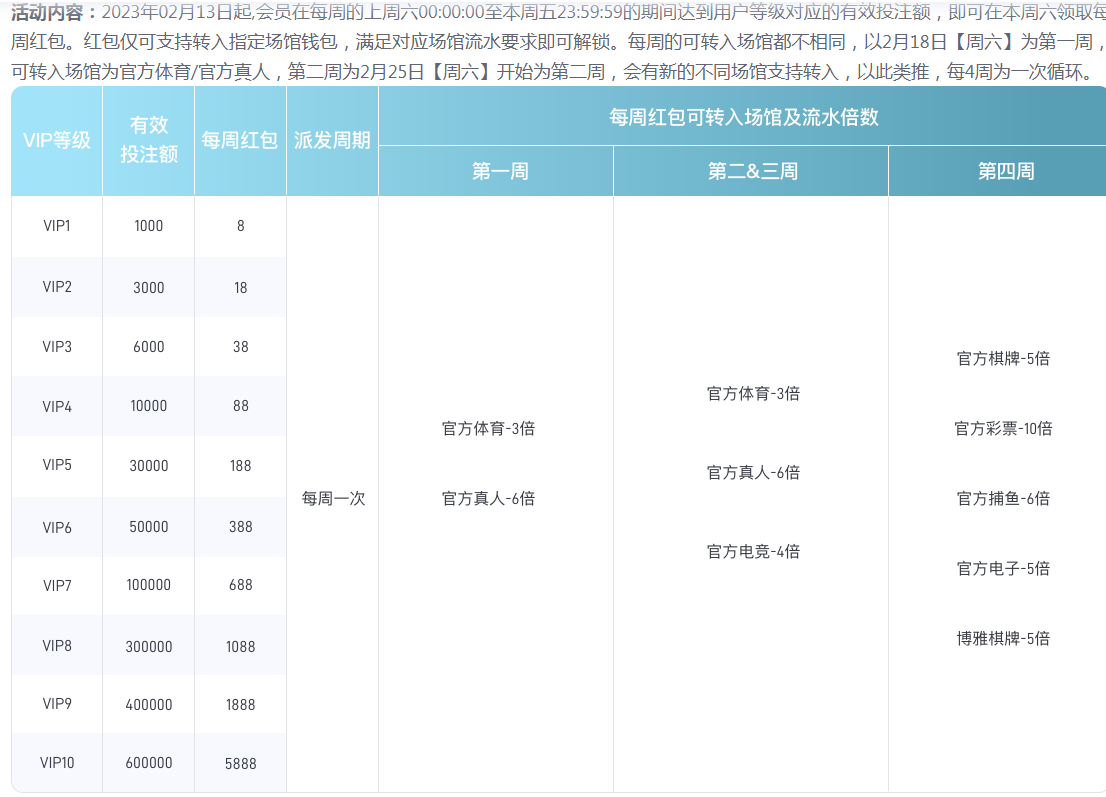The height and width of the screenshot is (797, 1106).
Task: Click the 第四周 sub-header
Action: 996,170
